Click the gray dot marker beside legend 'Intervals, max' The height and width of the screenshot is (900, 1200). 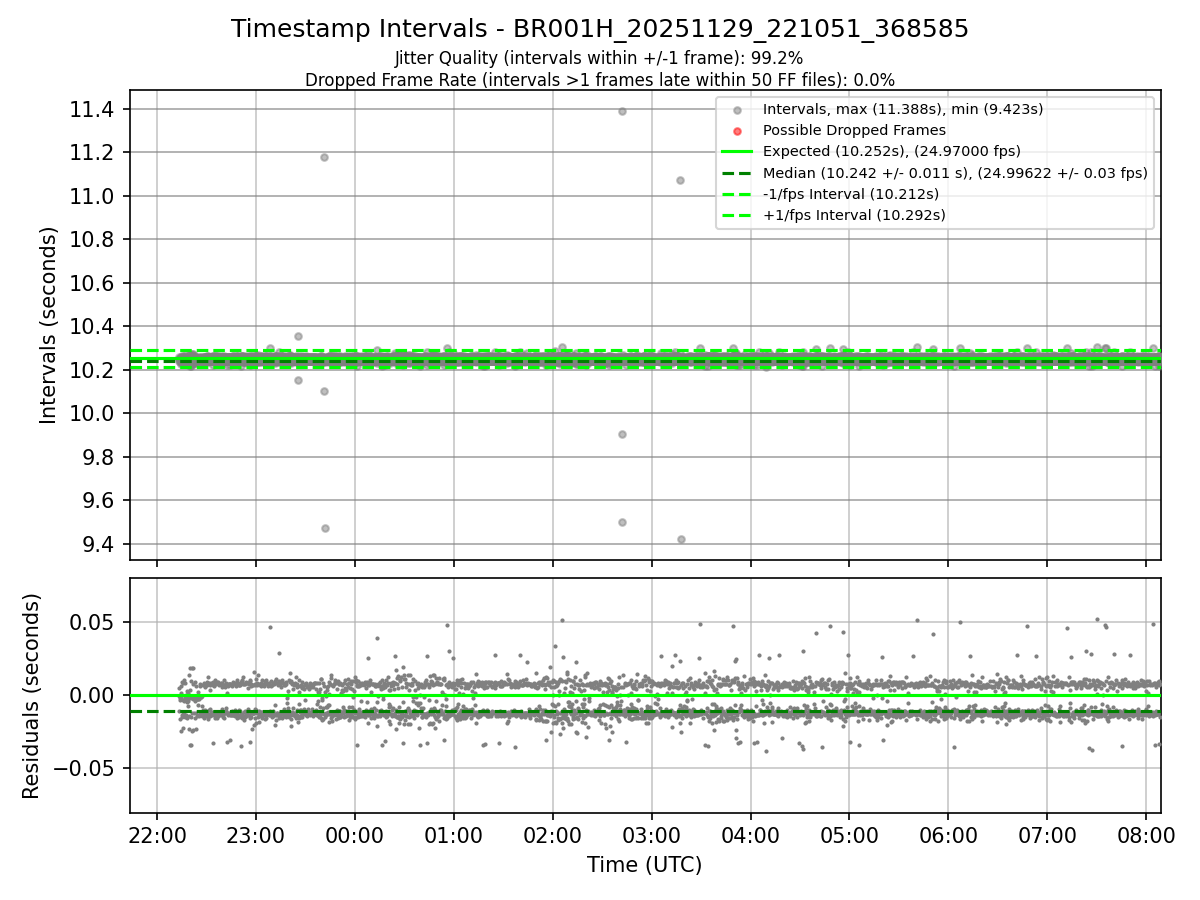click(737, 110)
